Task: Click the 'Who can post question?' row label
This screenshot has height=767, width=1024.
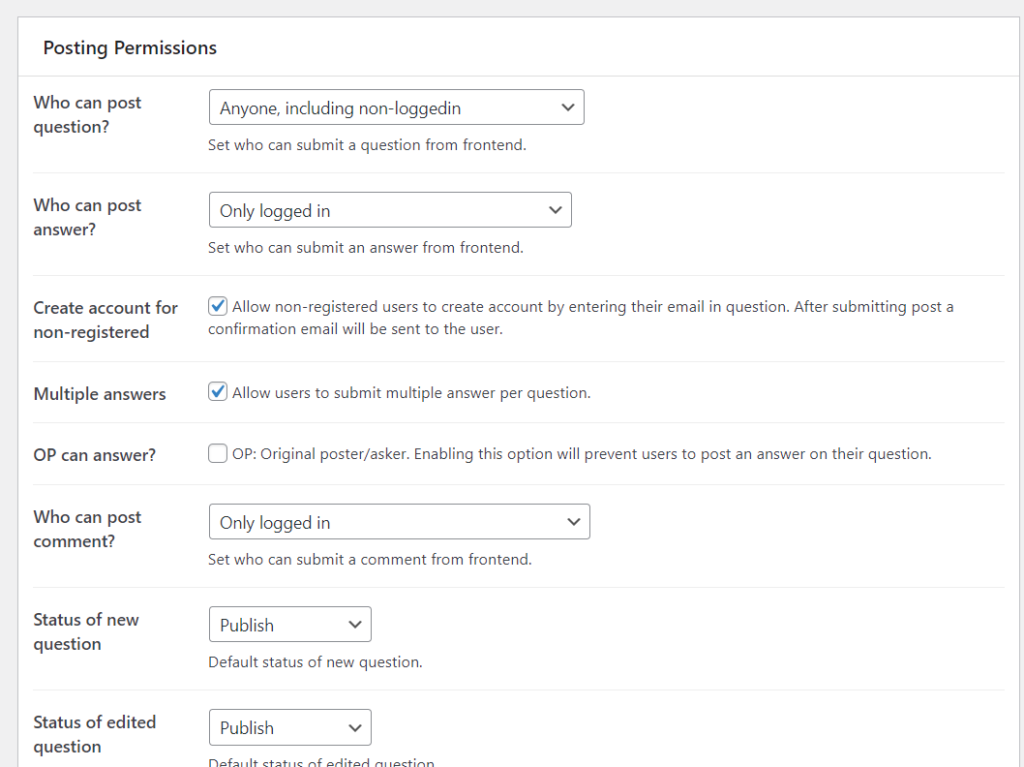Action: pyautogui.click(x=87, y=115)
